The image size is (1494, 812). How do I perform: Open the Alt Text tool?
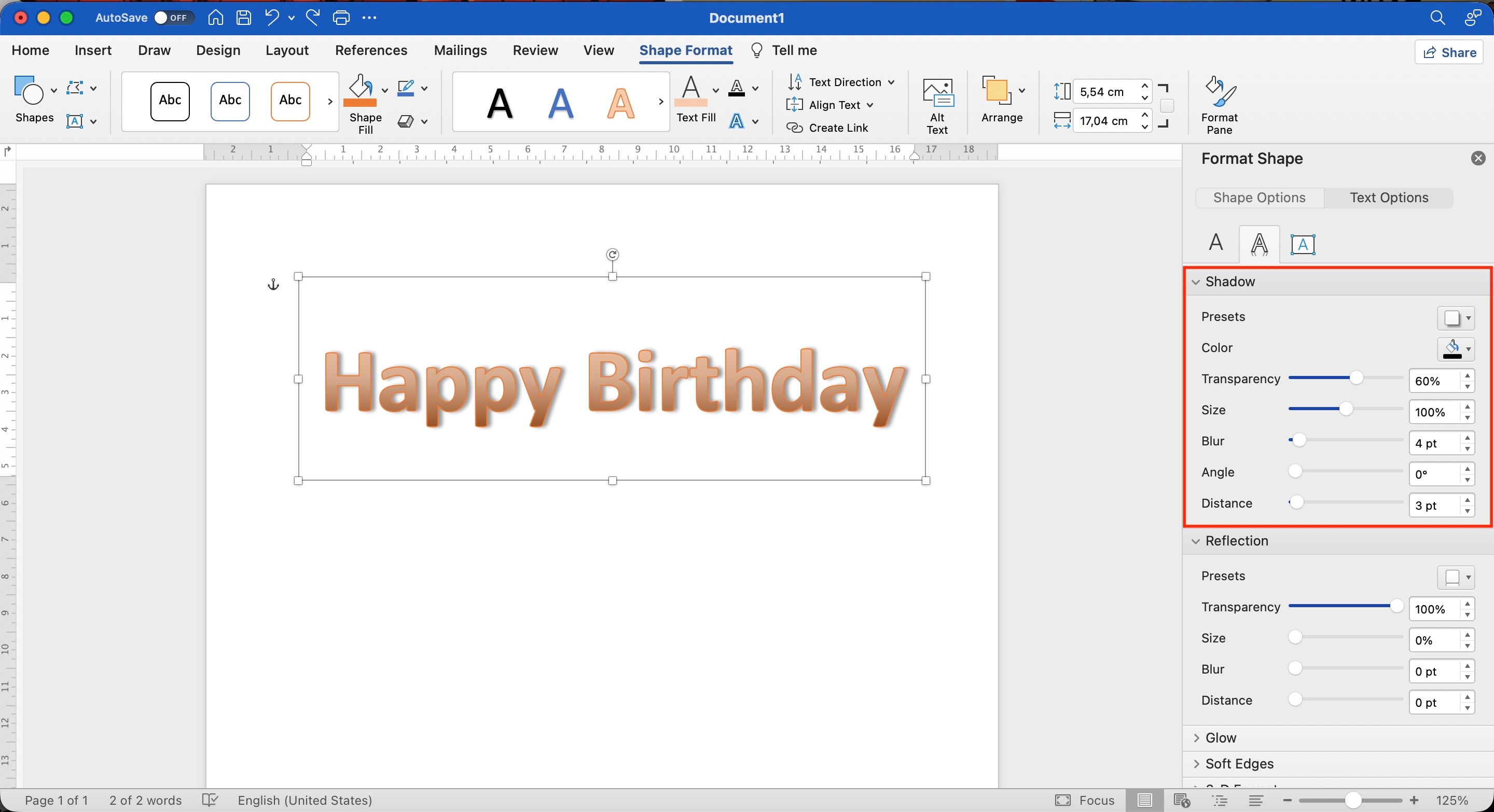tap(938, 93)
